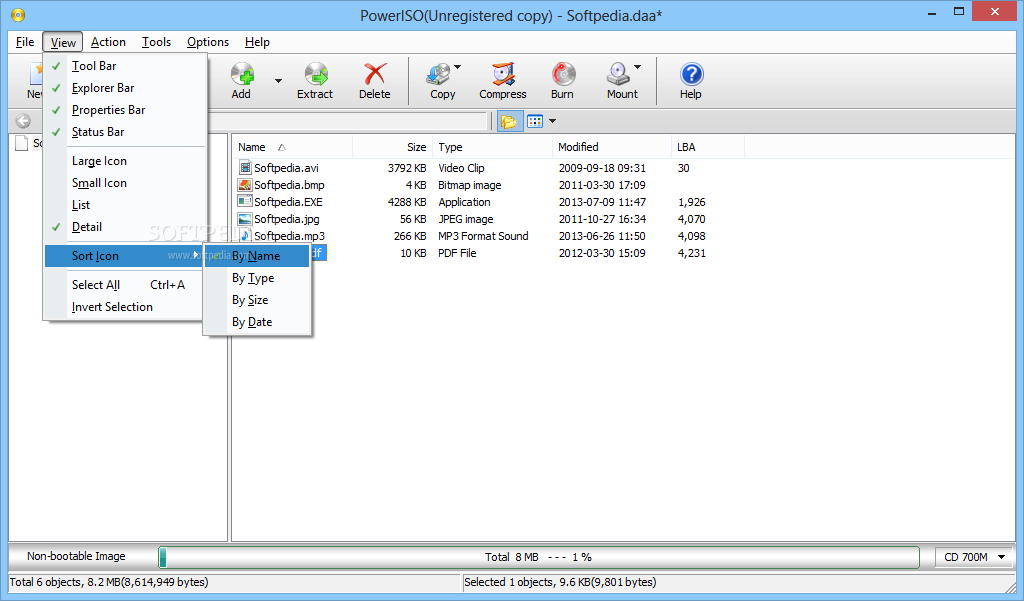Screen dimensions: 1024x601
Task: Open the Add button dropdown arrow
Action: 278,81
